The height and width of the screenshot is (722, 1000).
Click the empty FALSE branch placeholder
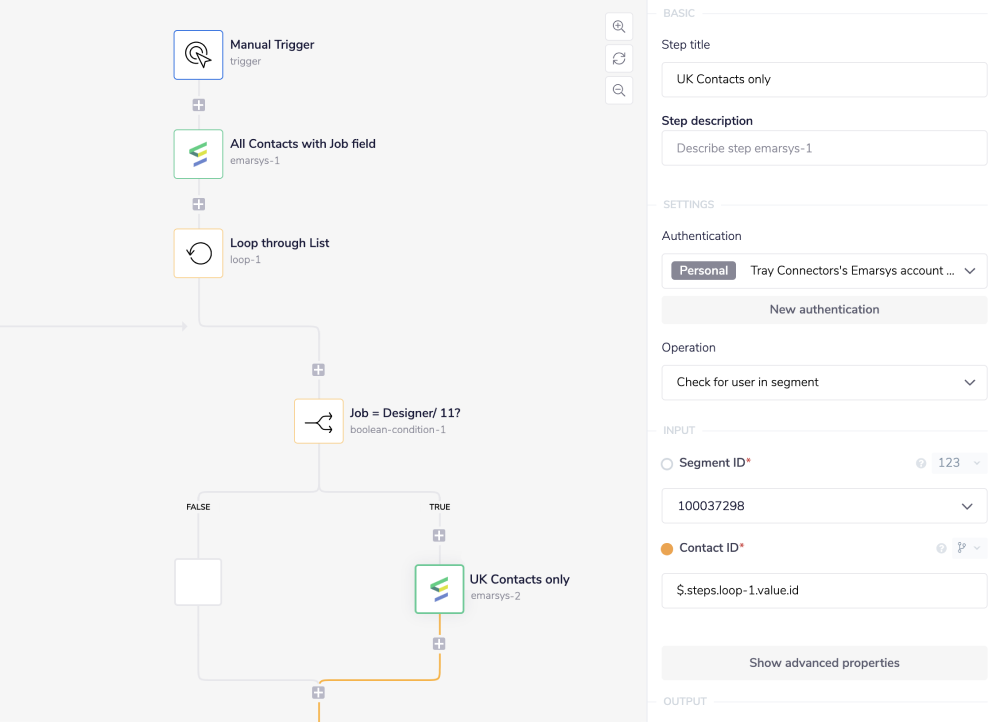[198, 582]
